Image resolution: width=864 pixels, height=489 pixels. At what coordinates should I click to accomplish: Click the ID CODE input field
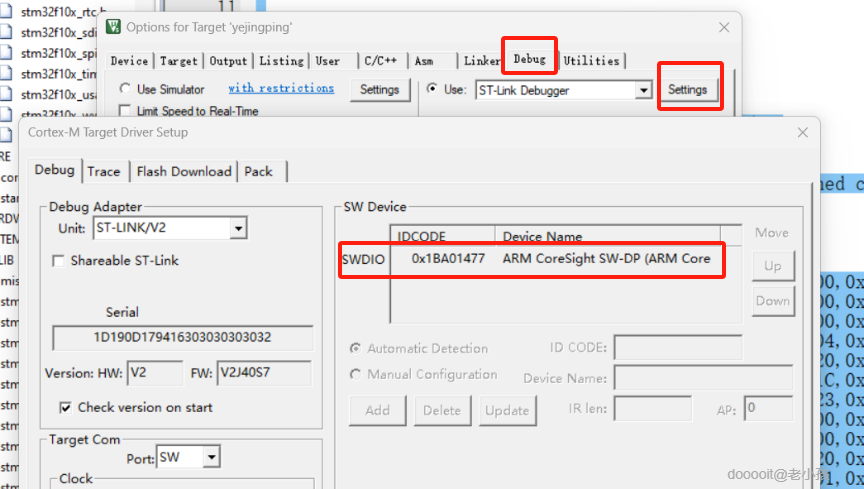(x=678, y=348)
